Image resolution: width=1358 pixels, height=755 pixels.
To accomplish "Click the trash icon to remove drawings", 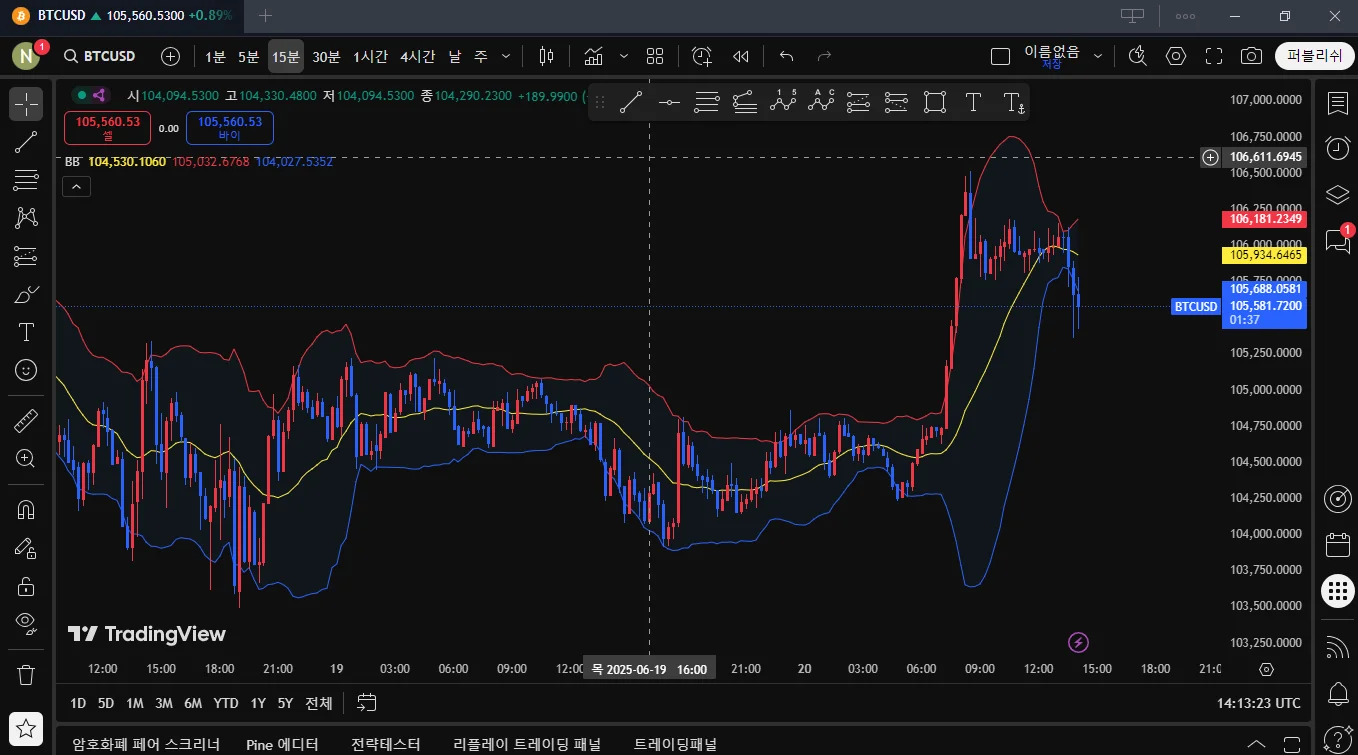I will click(x=26, y=674).
